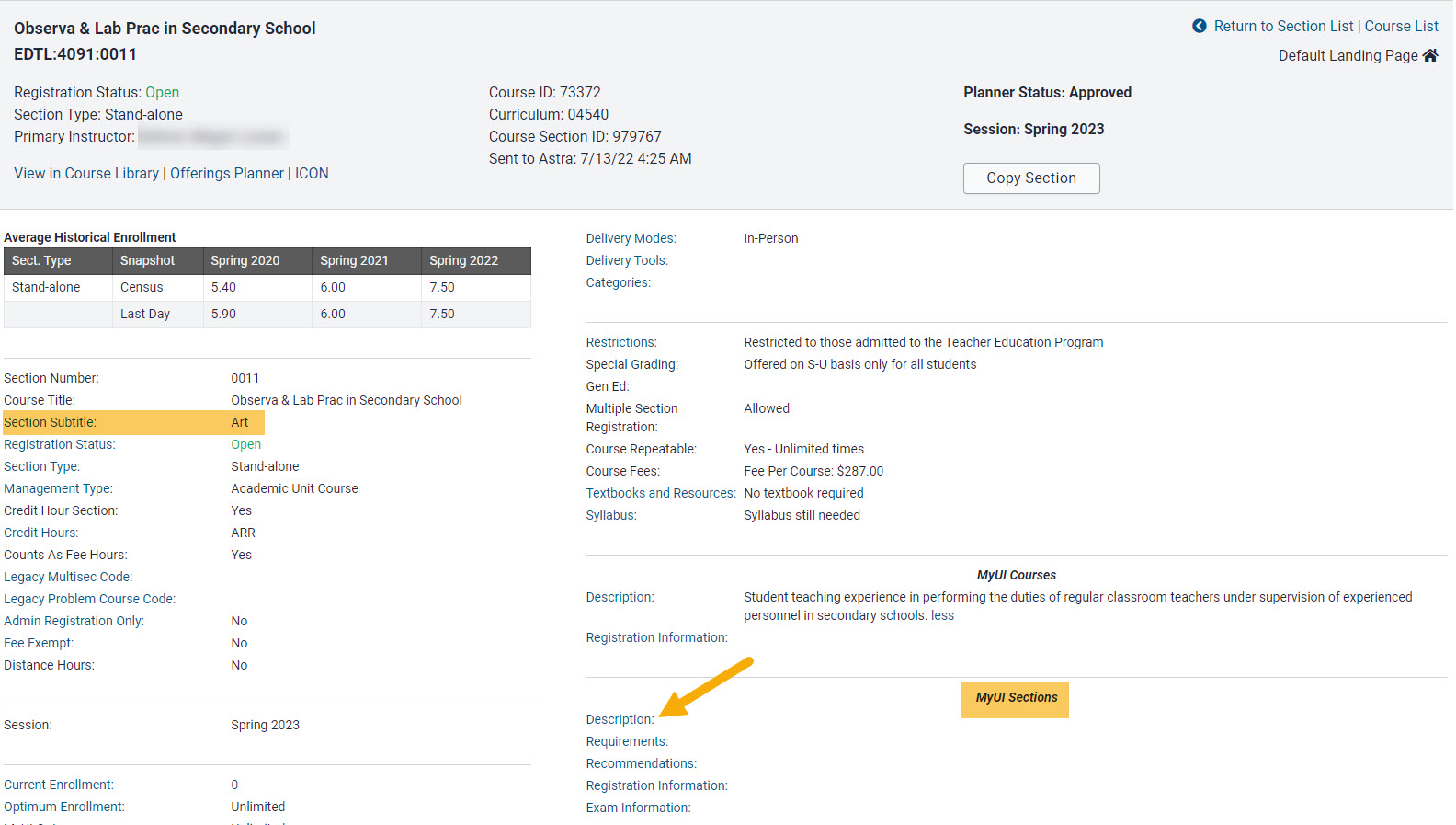Click the Spring 2022 column header
The image size is (1456, 825).
pos(464,260)
